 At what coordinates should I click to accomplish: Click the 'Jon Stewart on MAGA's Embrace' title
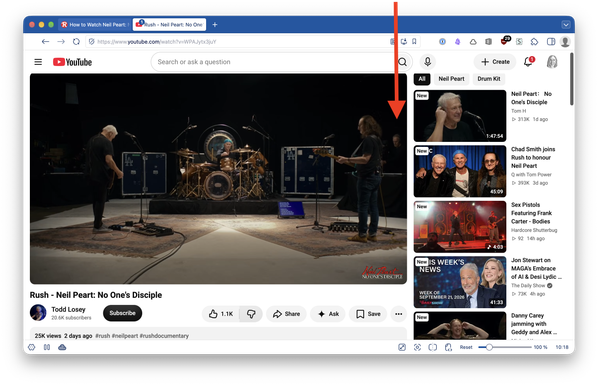coord(536,268)
